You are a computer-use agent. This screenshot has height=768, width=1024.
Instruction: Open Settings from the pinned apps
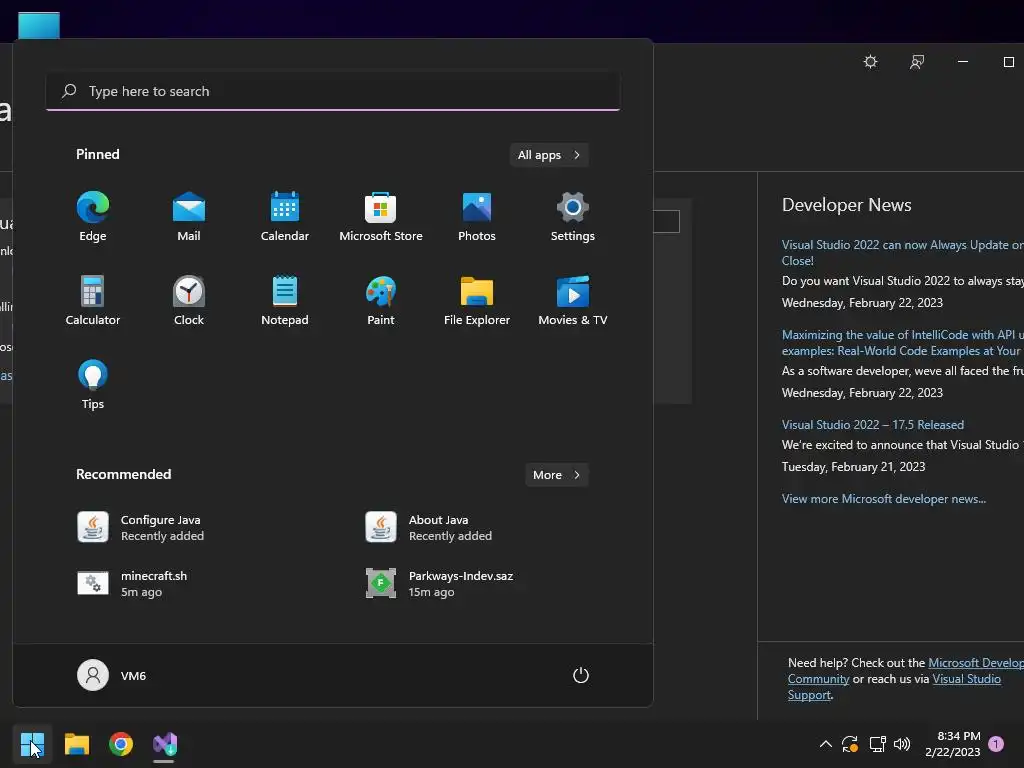pos(573,217)
